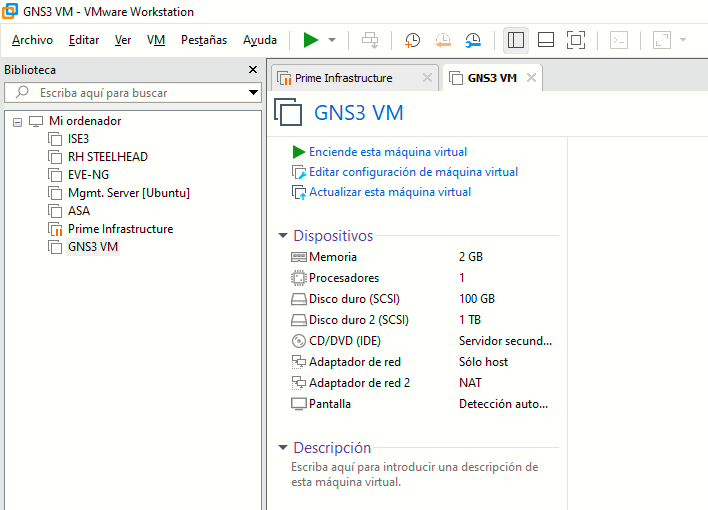This screenshot has height=510, width=708.
Task: Select Prime Infrastructure in the library tree
Action: pos(121,229)
